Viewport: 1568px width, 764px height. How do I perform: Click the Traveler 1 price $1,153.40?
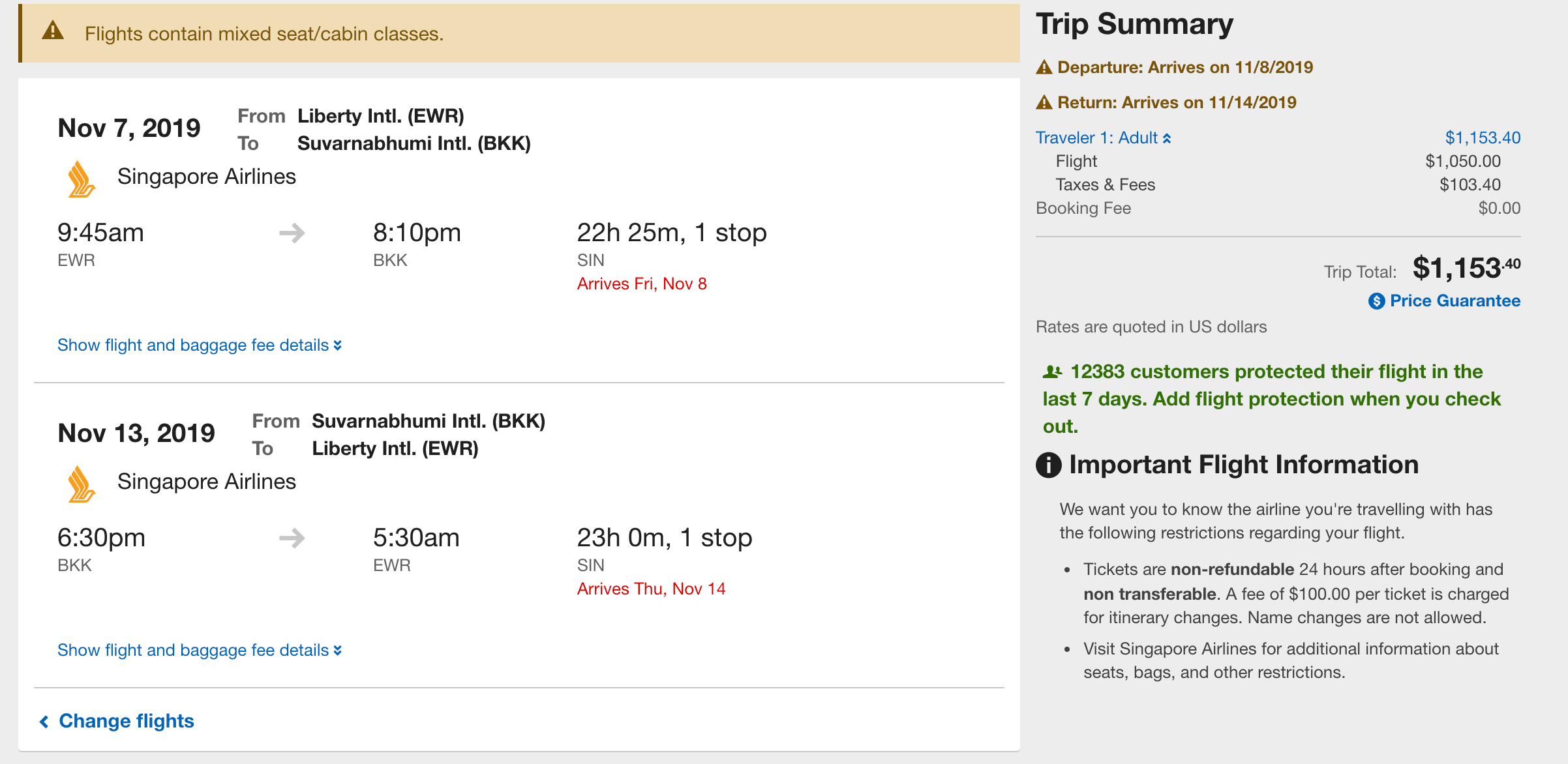1483,138
